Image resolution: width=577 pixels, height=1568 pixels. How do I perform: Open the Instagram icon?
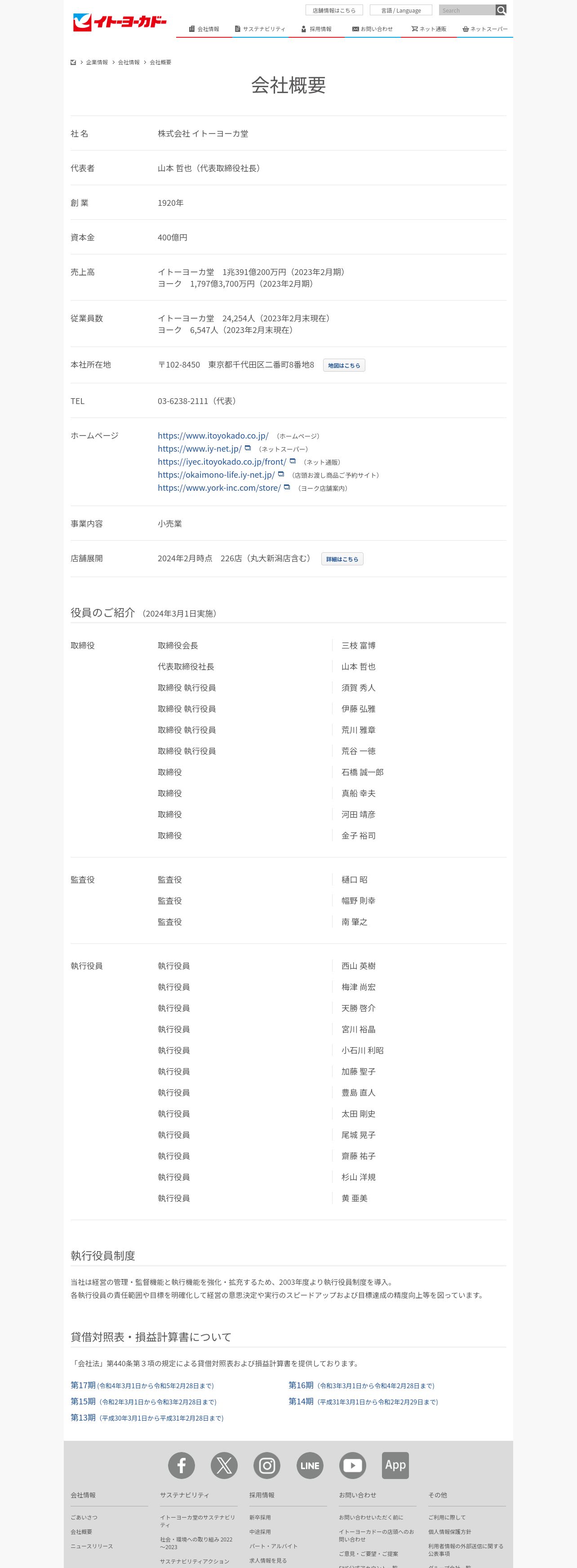pyautogui.click(x=266, y=1465)
